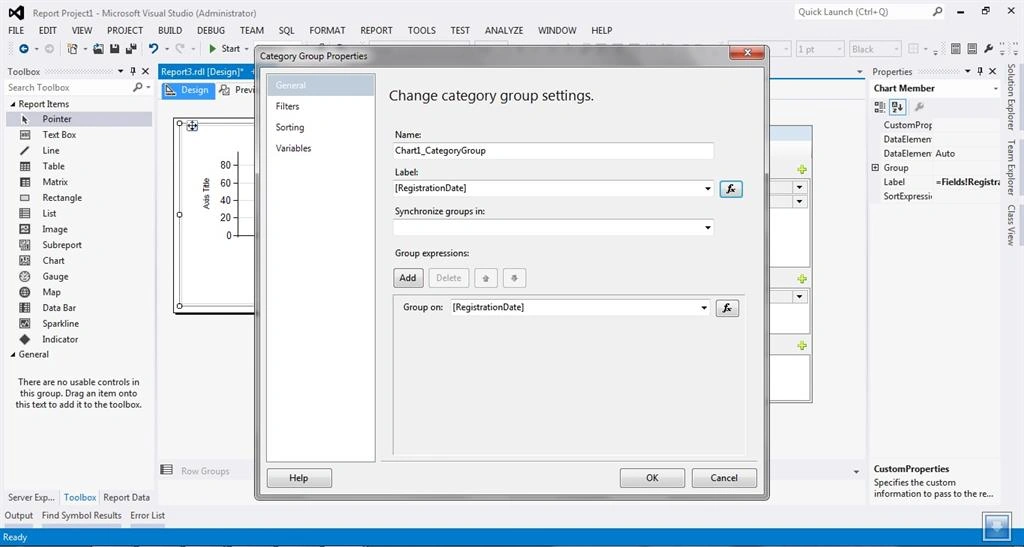Click the Add group expression button

click(408, 278)
